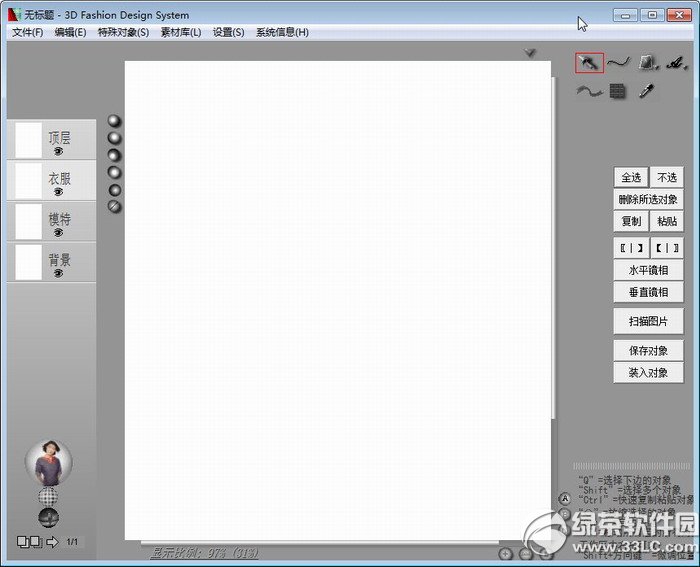Toggle visibility eye of 背景 layer
Screen dimensions: 700x567
58,273
